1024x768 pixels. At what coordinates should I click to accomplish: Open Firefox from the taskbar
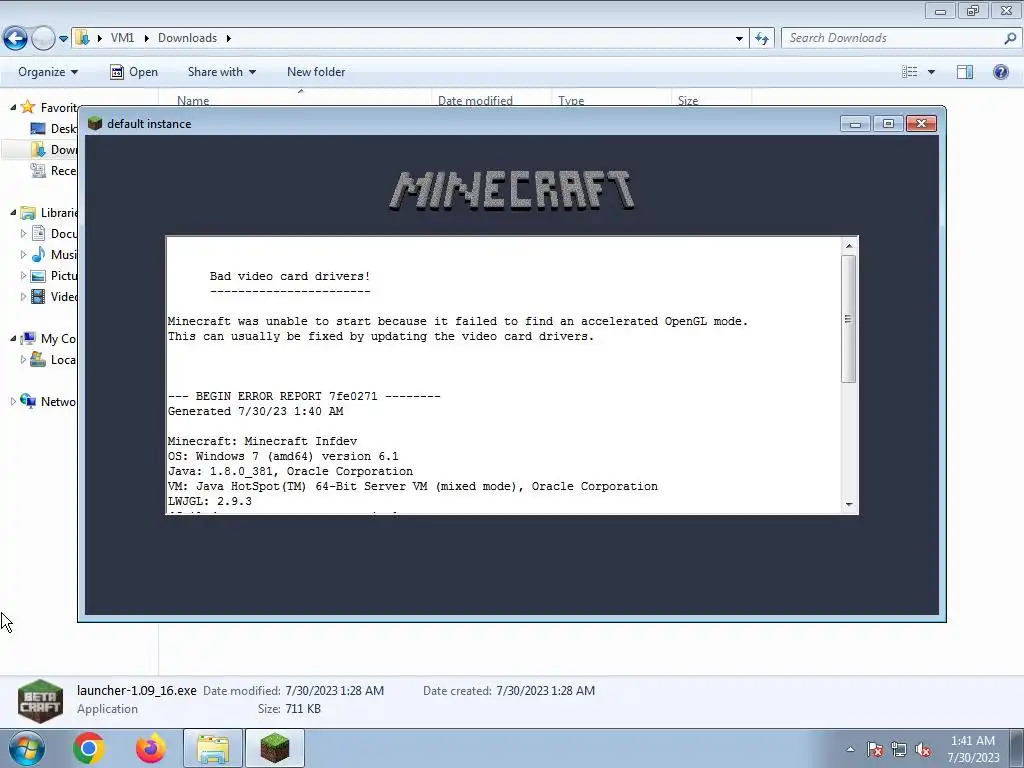point(150,748)
